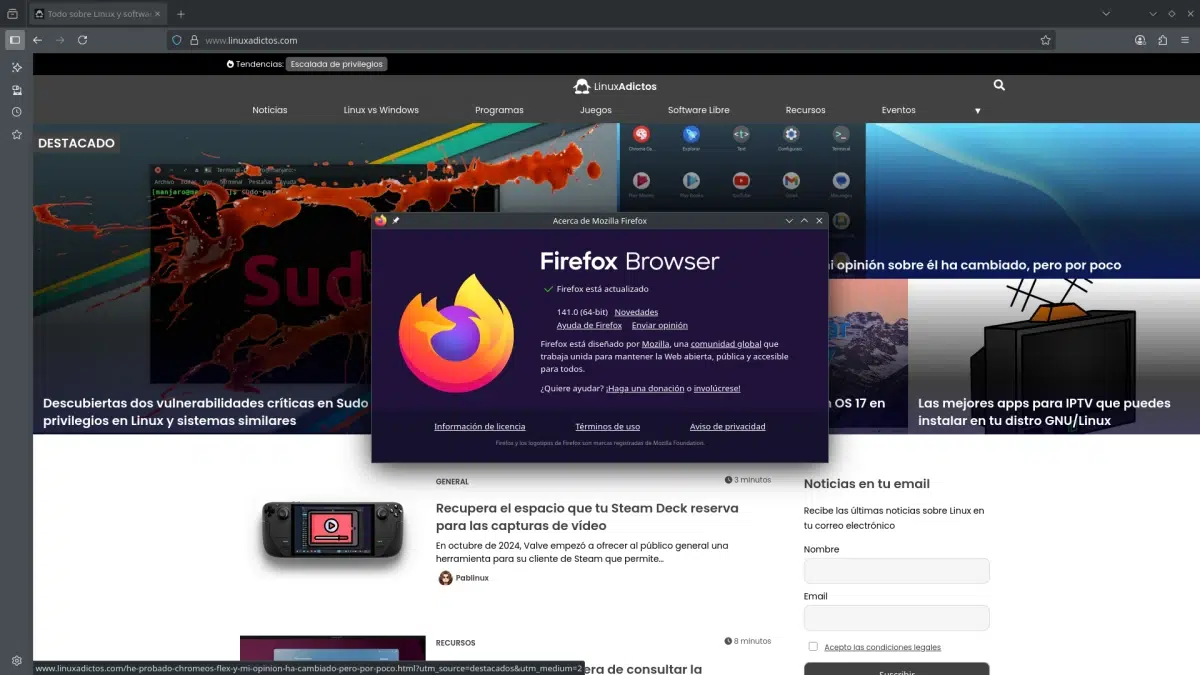Go back to the previous page

38,40
